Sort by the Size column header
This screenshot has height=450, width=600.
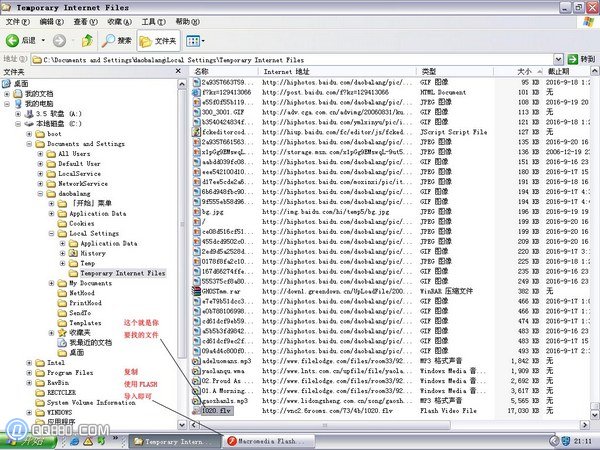click(x=519, y=72)
